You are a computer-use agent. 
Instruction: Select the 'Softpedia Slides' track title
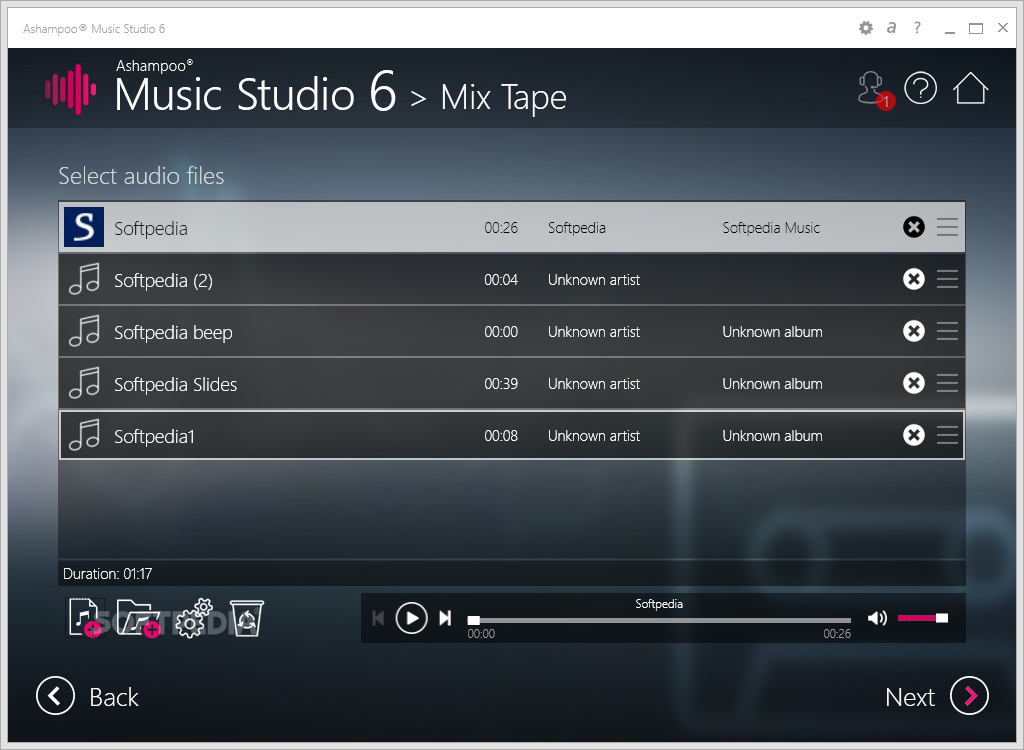click(175, 384)
